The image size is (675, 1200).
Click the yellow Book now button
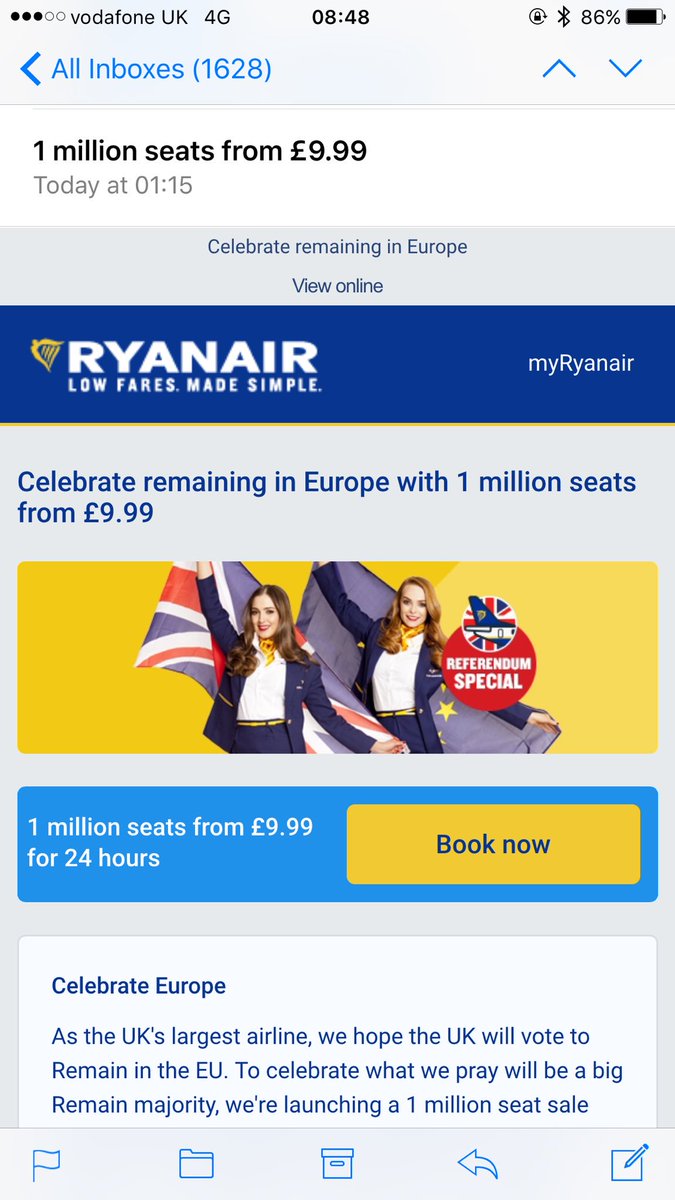[493, 844]
